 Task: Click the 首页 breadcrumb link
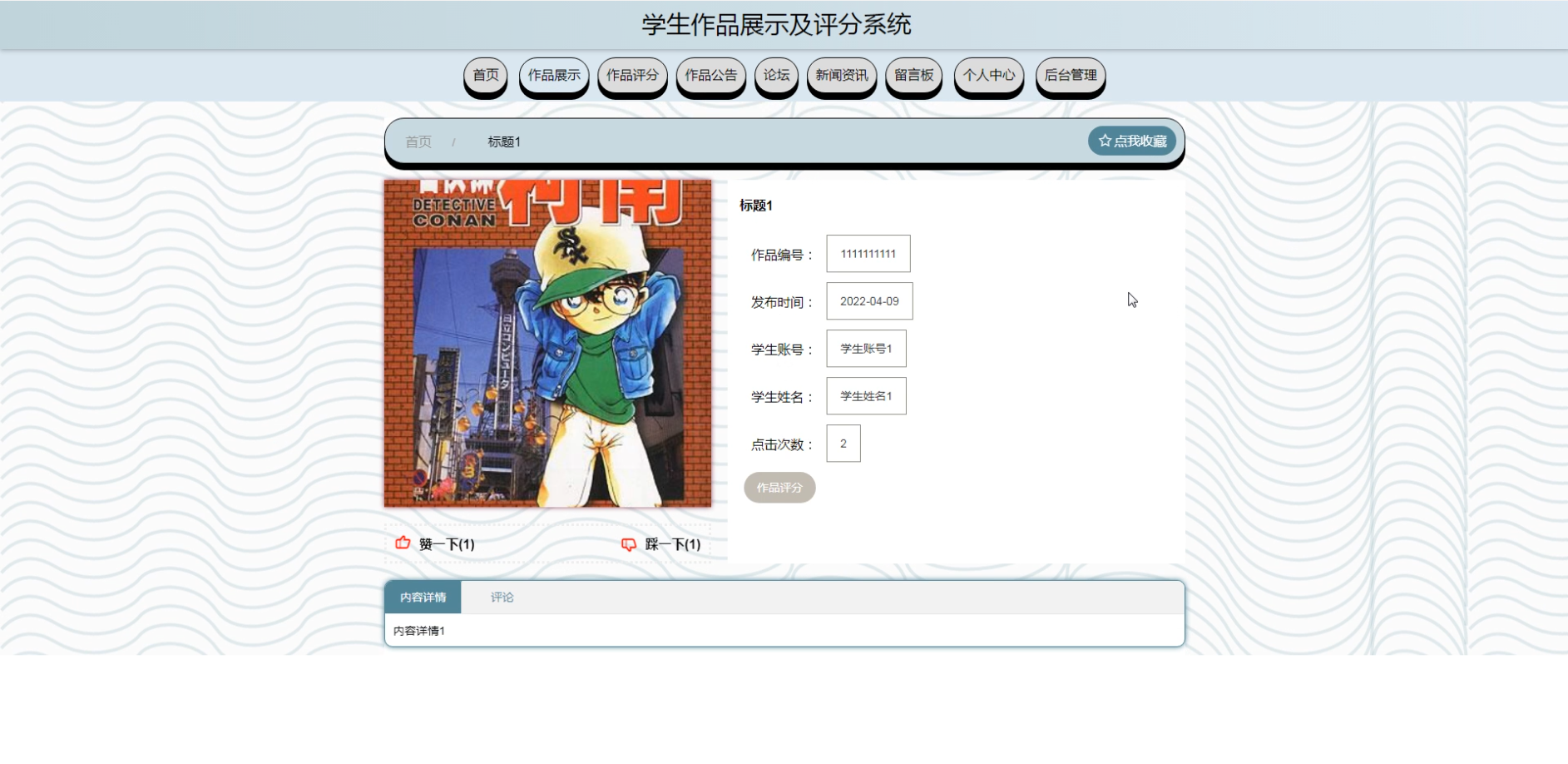pyautogui.click(x=418, y=141)
